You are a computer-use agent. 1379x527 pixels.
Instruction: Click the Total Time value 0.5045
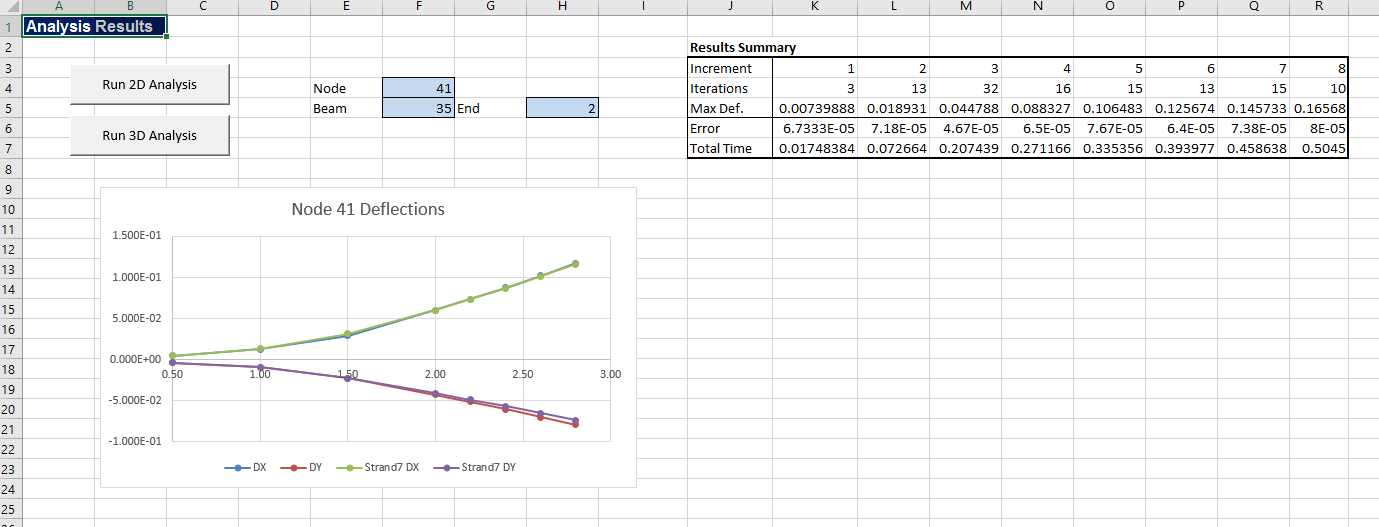[1322, 148]
